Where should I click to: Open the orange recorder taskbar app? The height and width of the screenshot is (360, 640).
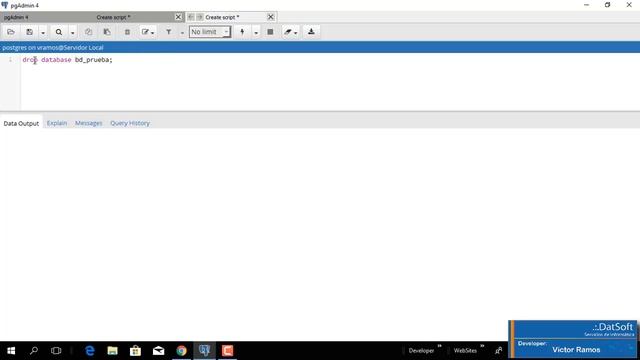tap(227, 351)
